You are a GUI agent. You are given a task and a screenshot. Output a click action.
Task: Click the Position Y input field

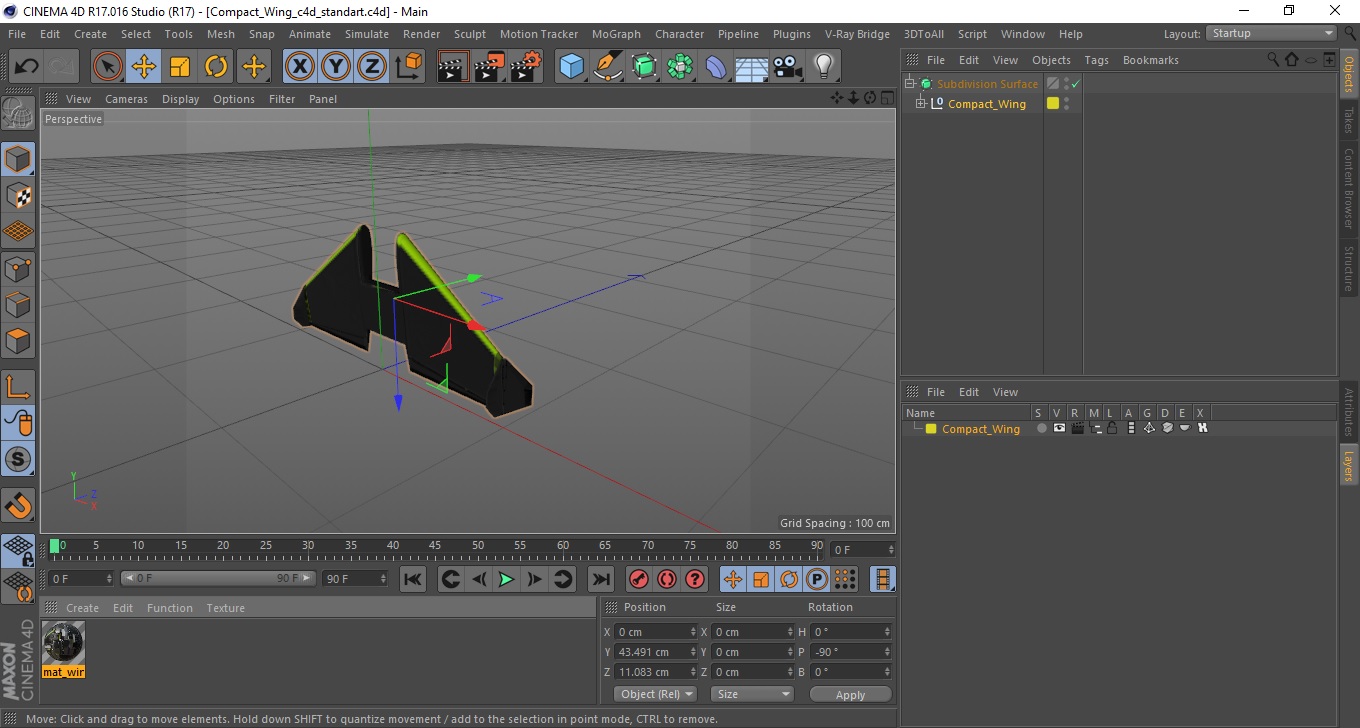click(655, 652)
